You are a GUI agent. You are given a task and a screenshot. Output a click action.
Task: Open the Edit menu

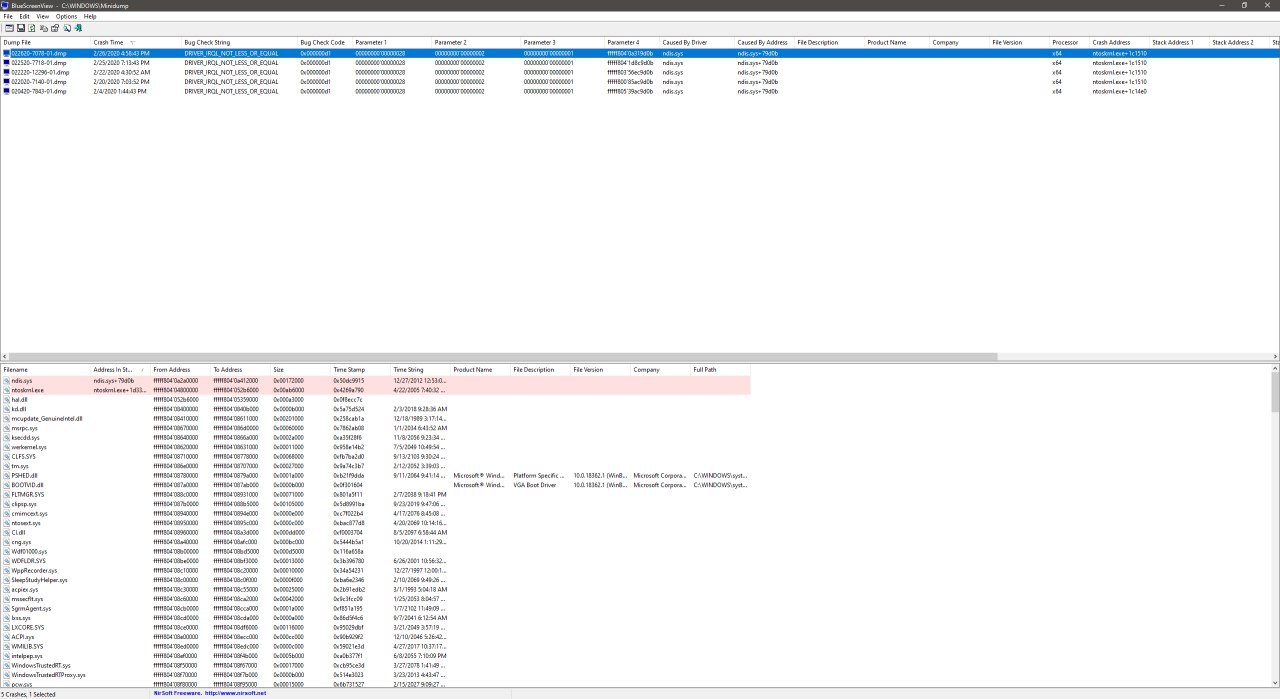tap(24, 16)
